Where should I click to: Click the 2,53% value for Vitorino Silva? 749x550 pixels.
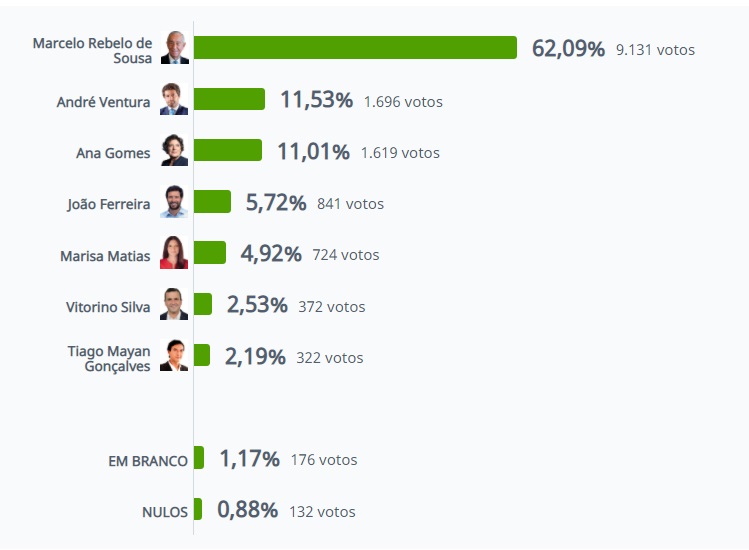256,305
